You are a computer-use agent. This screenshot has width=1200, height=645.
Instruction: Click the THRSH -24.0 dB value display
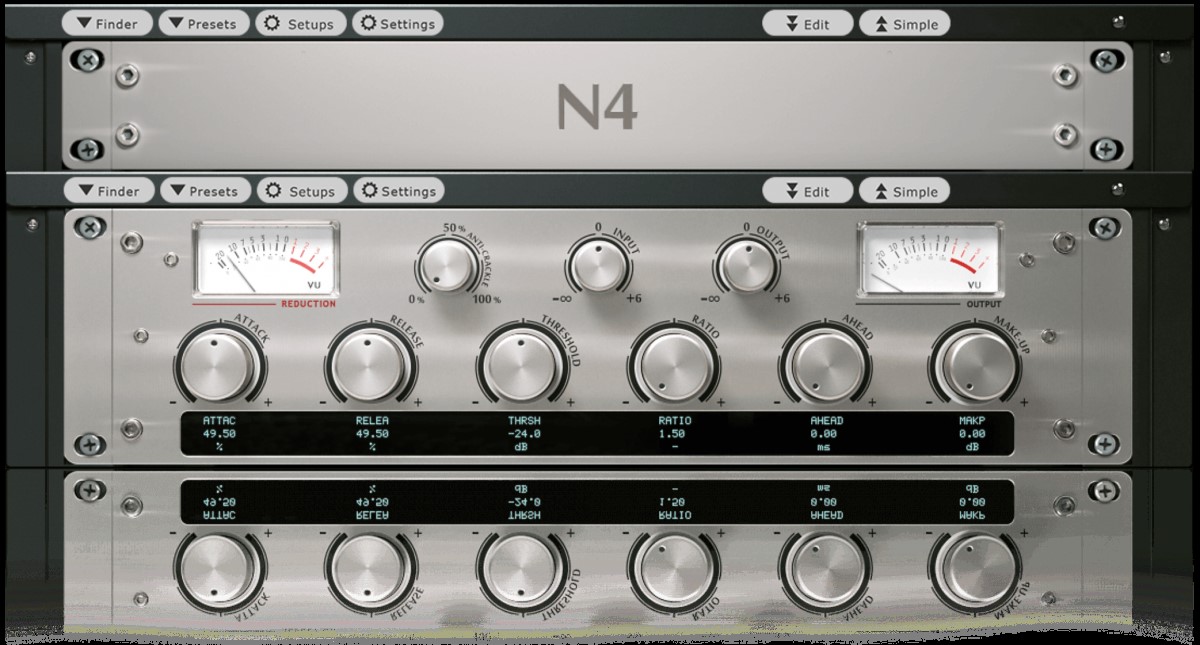tap(524, 434)
